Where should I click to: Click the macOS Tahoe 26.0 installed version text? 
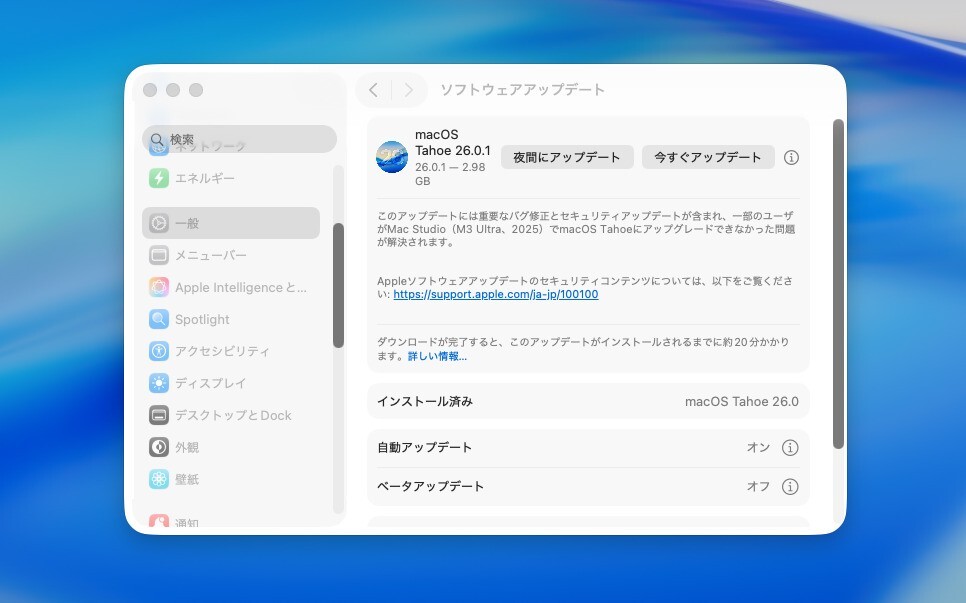[742, 402]
